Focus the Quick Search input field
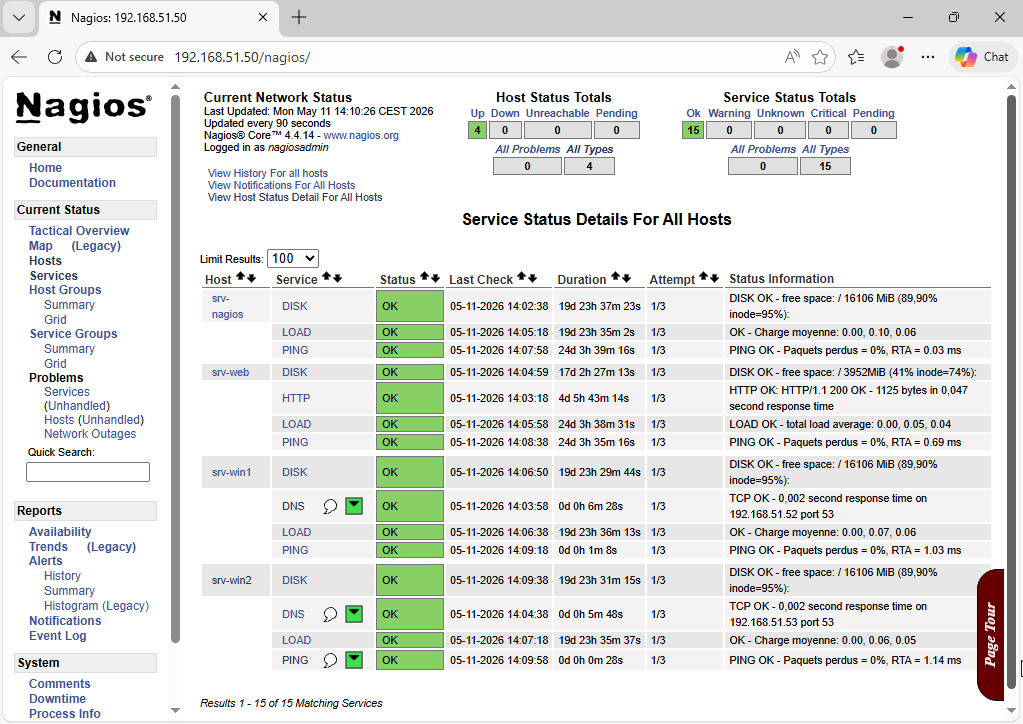Viewport: 1023px width, 724px height. point(88,472)
